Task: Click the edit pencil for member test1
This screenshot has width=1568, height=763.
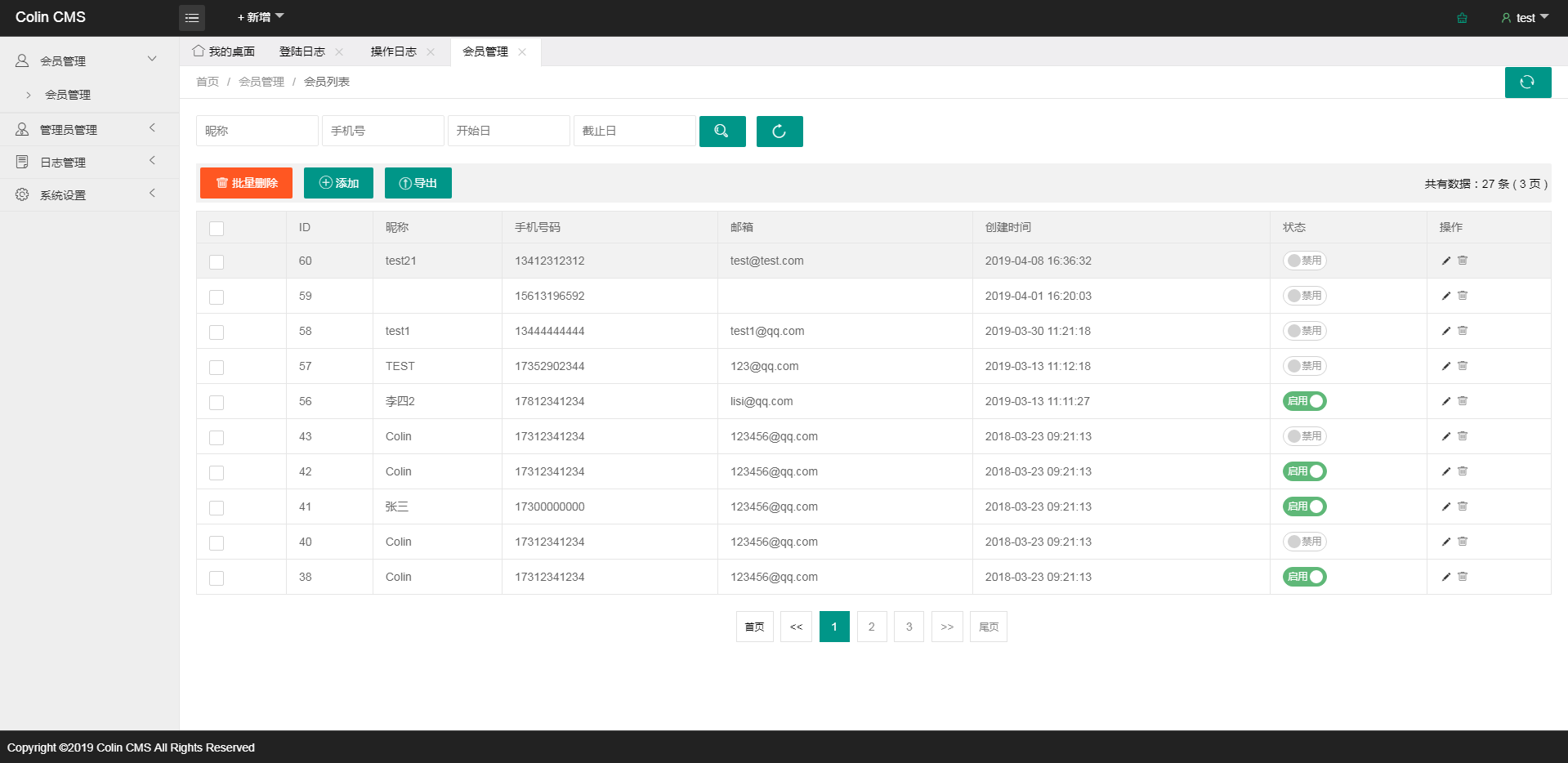Action: (1446, 331)
